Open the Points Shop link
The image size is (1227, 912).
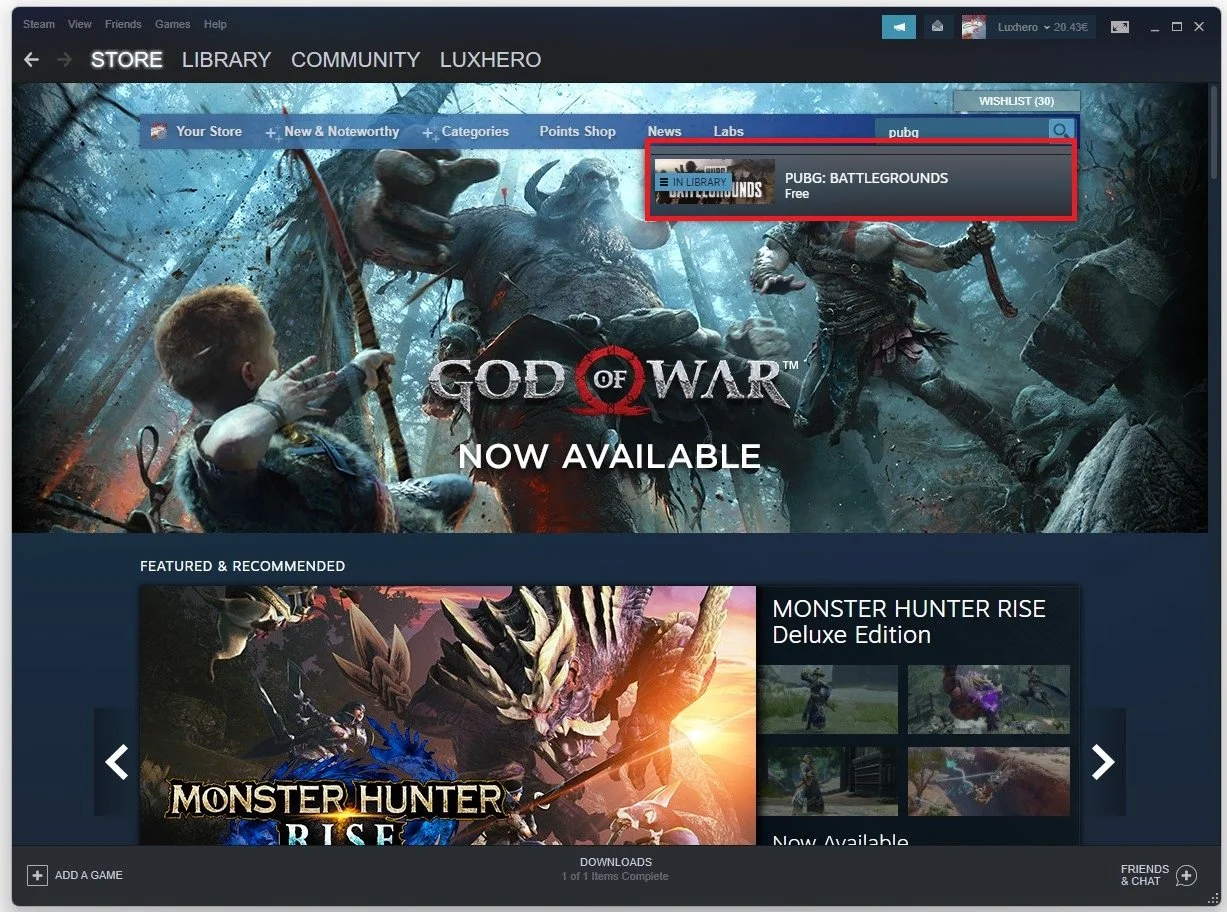tap(577, 131)
